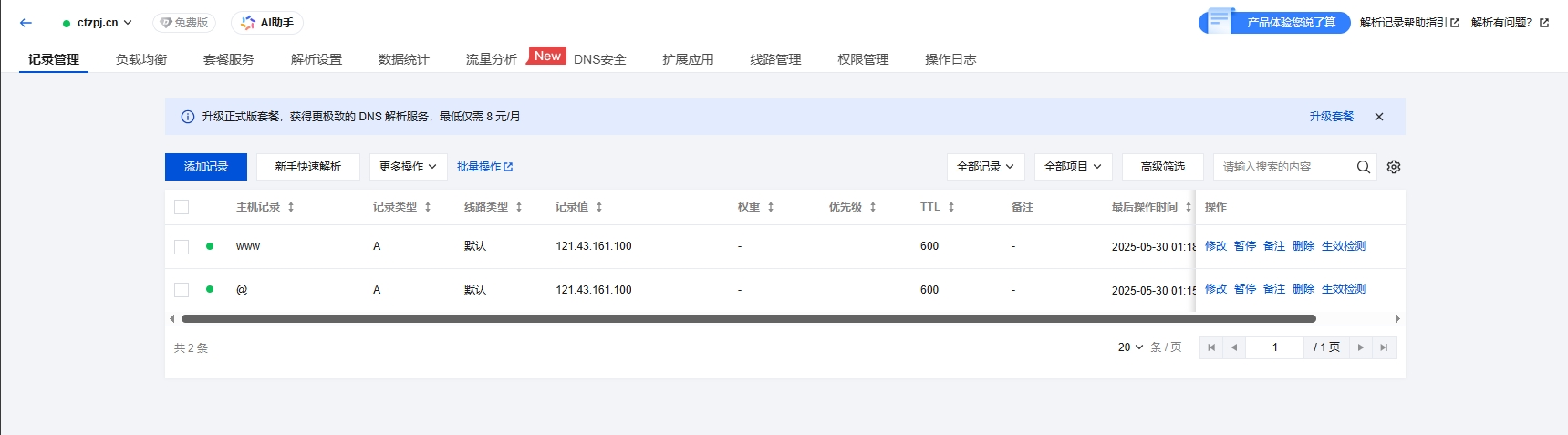Sort by TTL column arrows

[950, 207]
